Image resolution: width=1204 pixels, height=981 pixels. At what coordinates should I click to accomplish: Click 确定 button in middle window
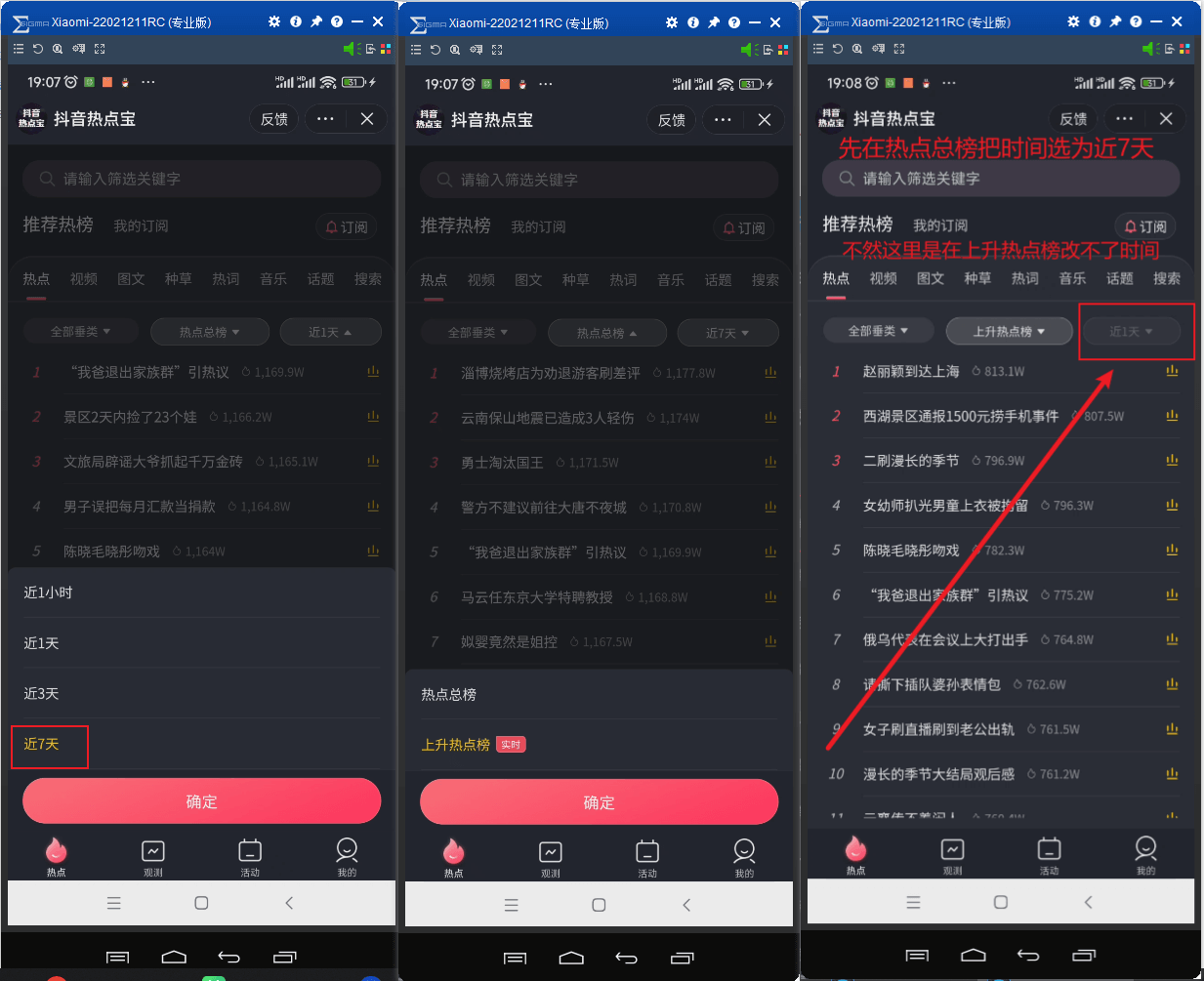[x=599, y=802]
